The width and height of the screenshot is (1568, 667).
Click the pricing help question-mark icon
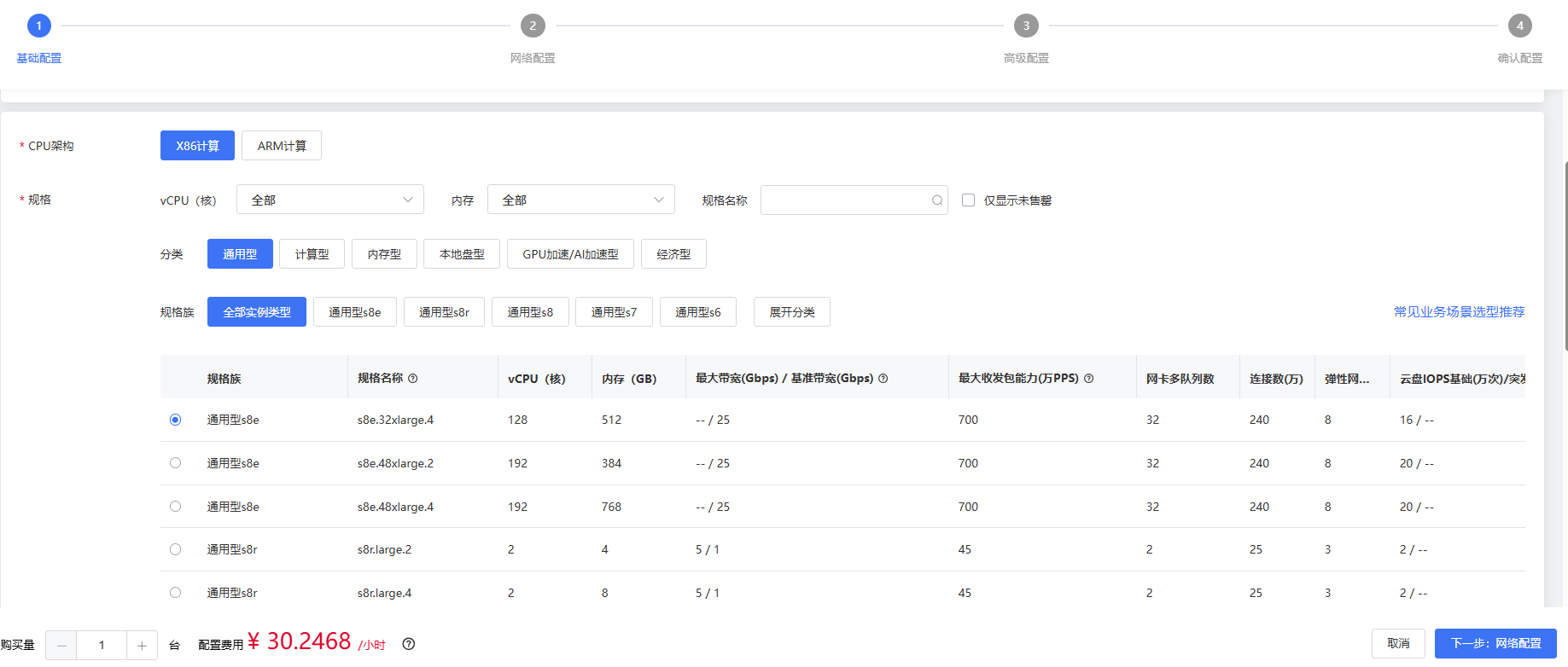coord(409,644)
